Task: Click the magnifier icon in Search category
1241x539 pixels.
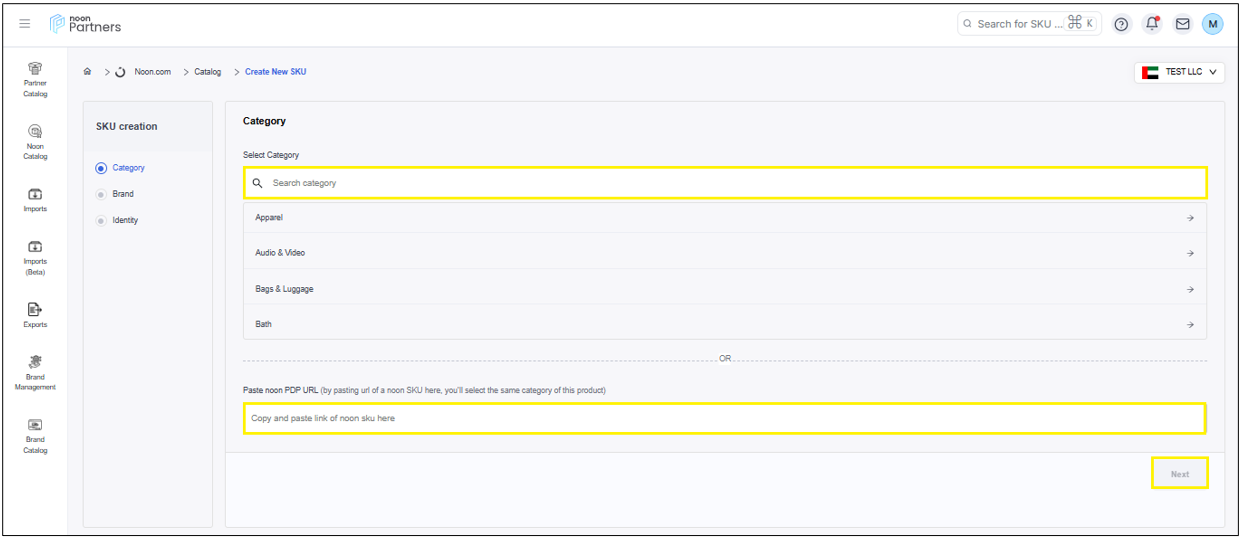Action: point(257,183)
